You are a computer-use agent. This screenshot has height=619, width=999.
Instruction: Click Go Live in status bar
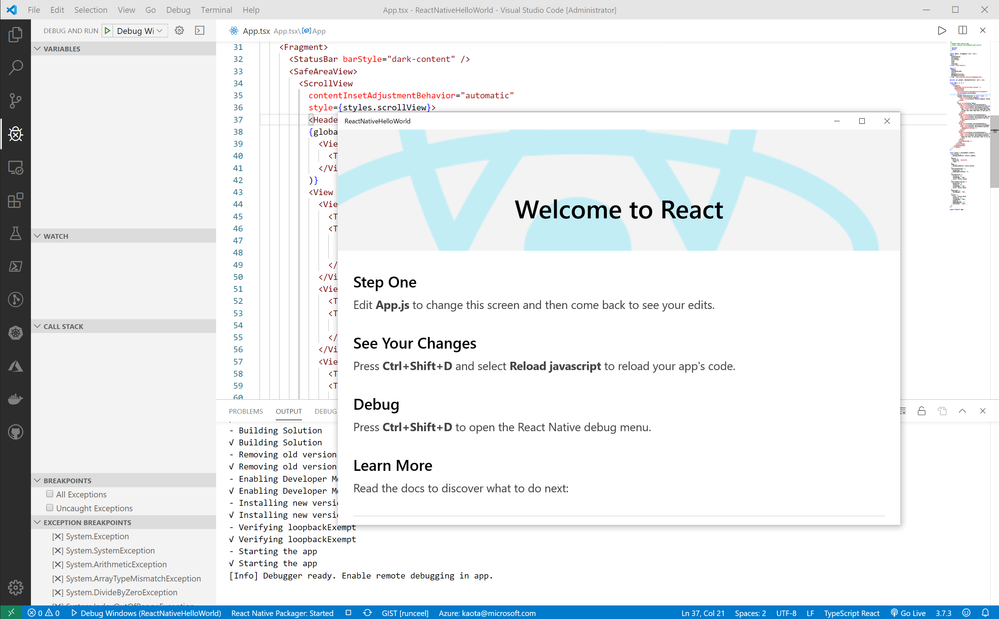pos(908,613)
